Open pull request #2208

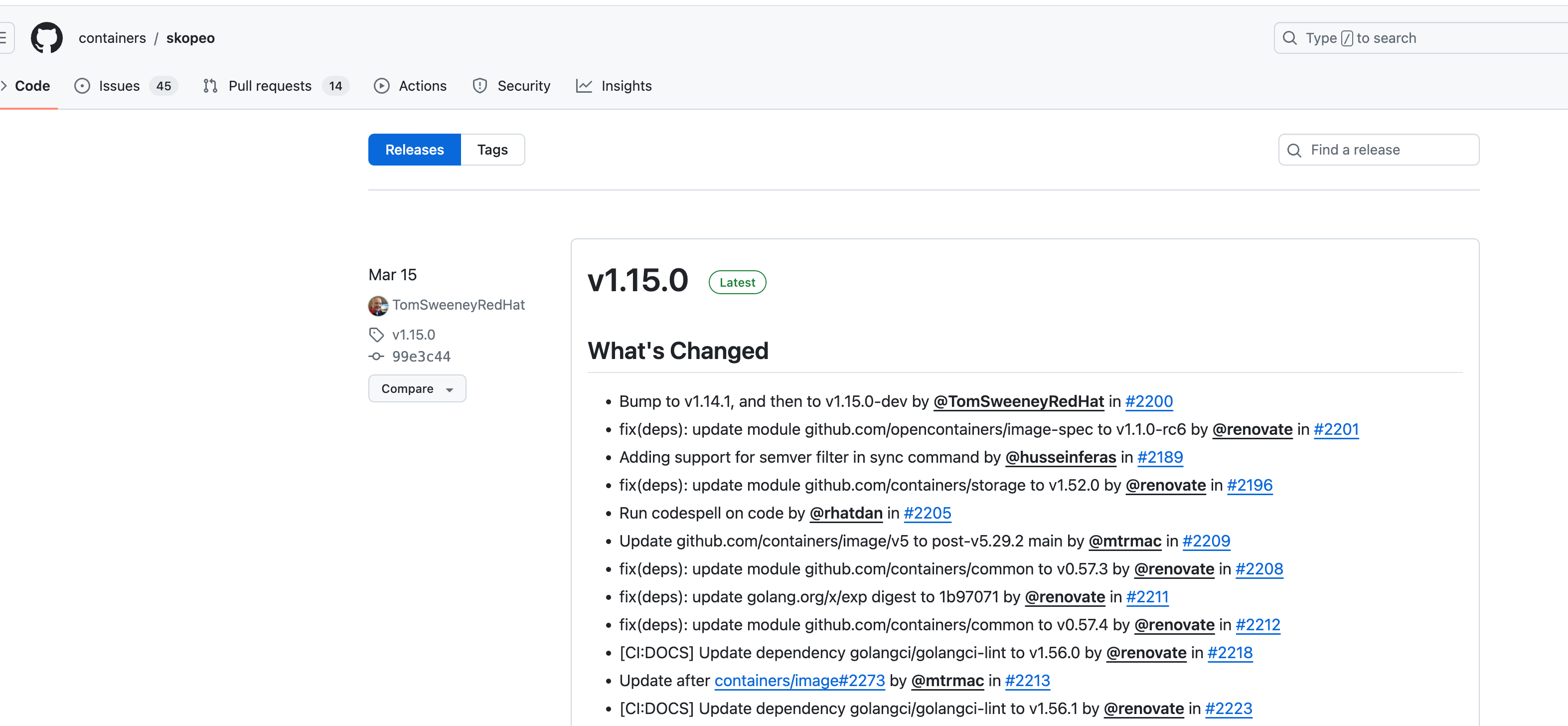[x=1259, y=569]
